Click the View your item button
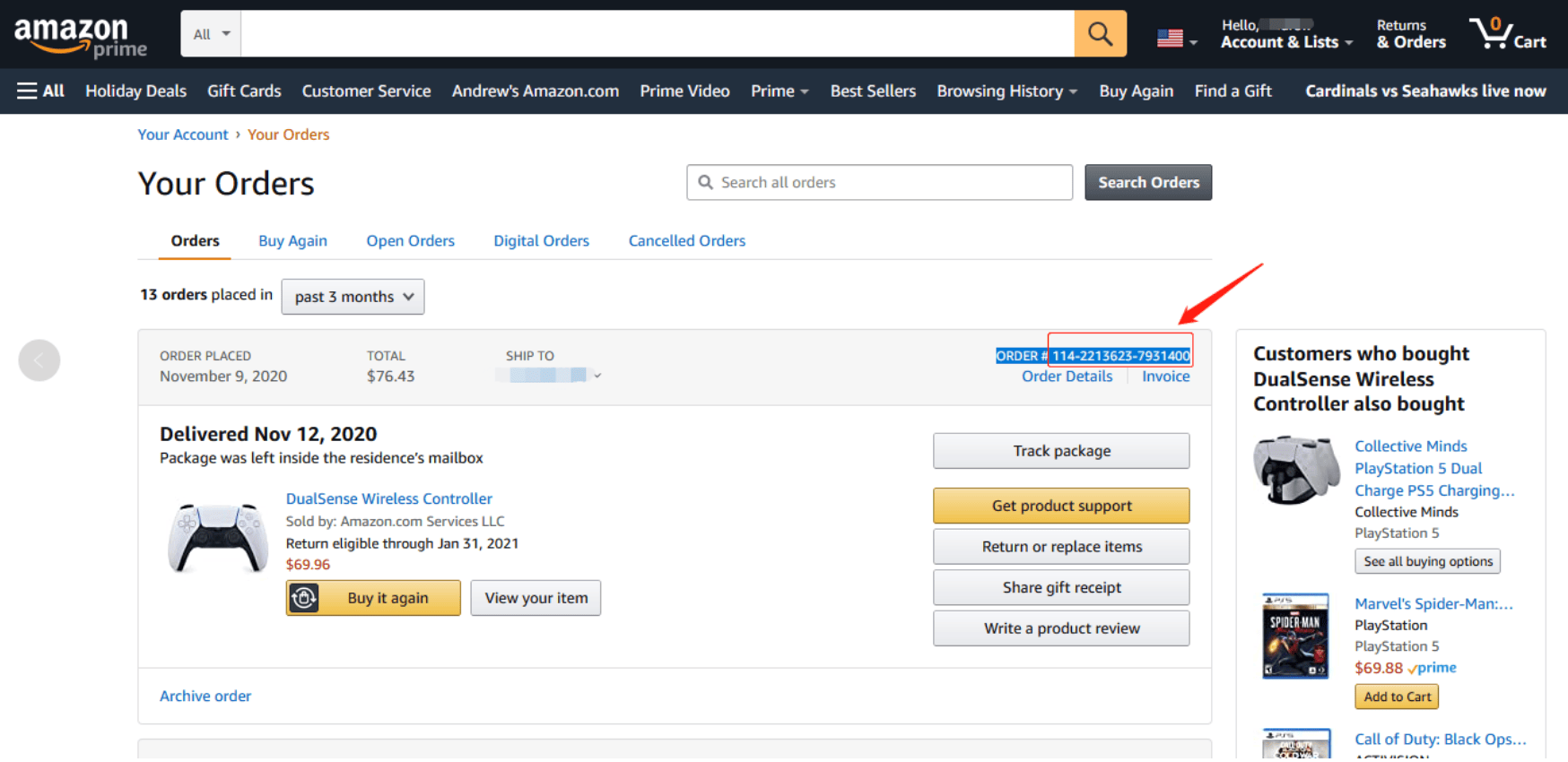Image resolution: width=1568 pixels, height=762 pixels. (x=536, y=598)
